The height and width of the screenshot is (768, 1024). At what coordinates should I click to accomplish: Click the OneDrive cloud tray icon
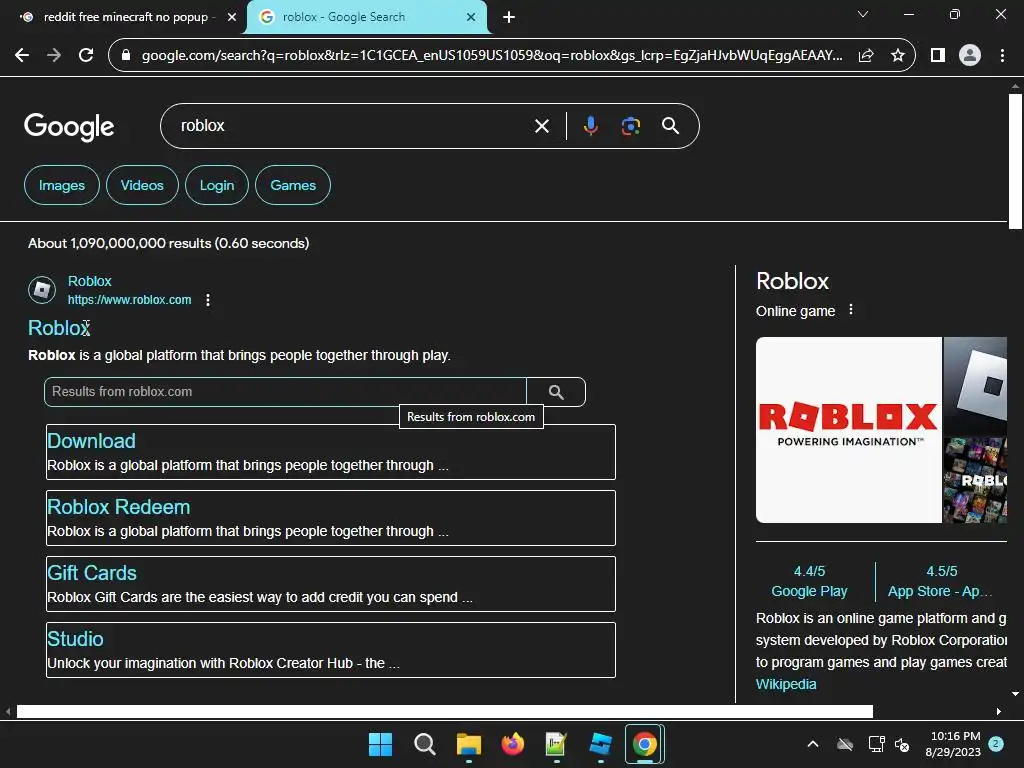845,744
